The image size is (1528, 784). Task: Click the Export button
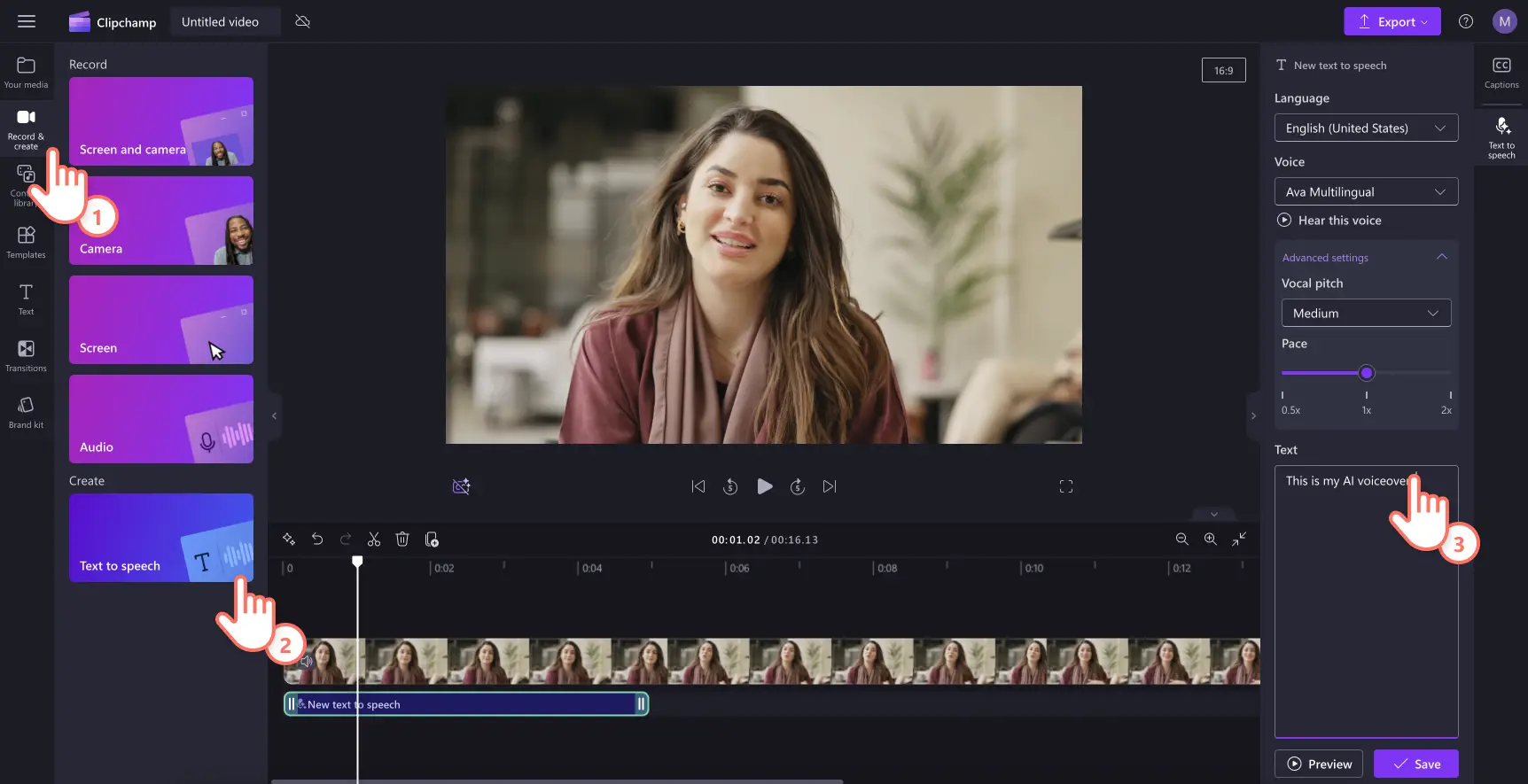click(x=1392, y=21)
